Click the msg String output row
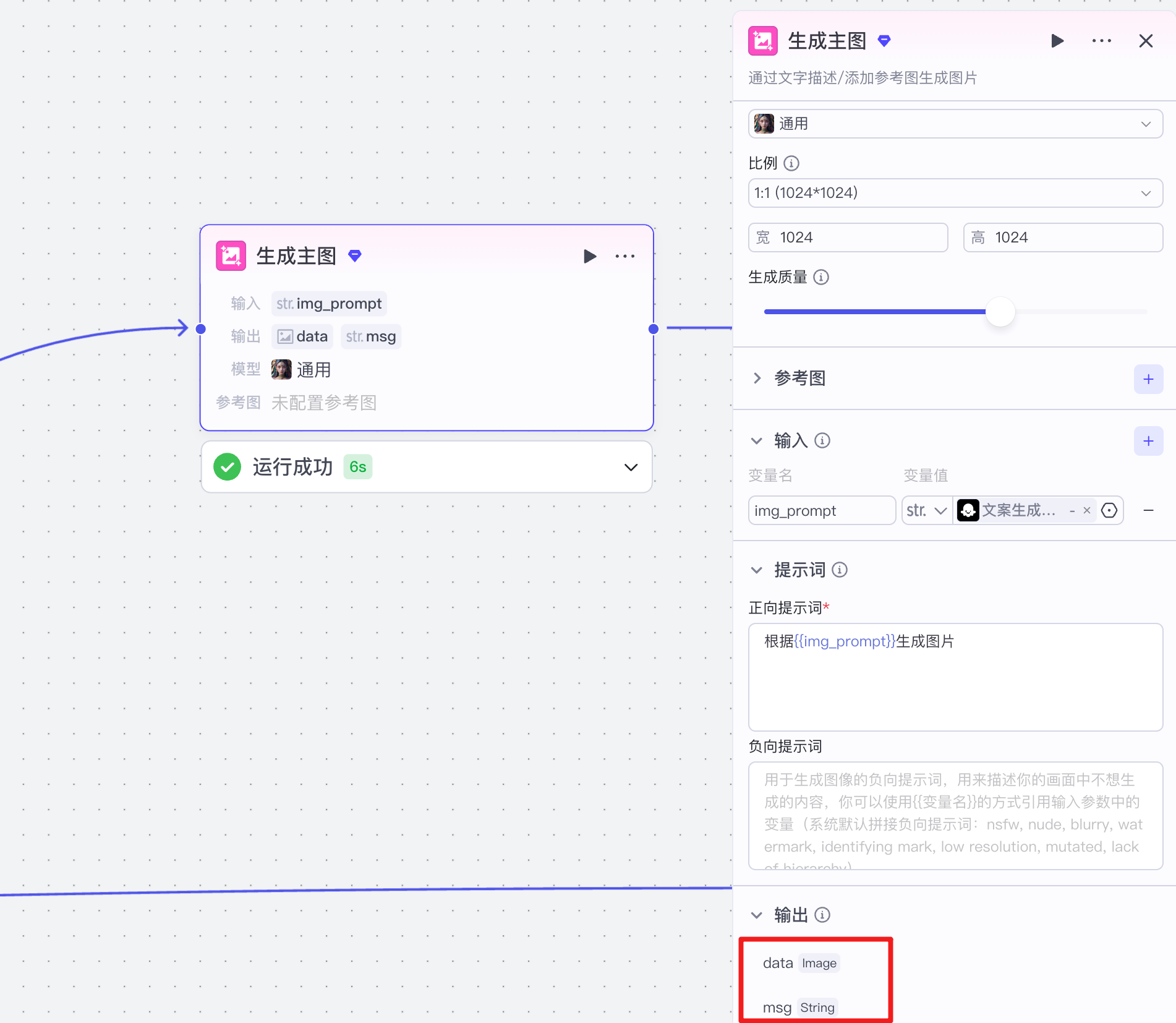Viewport: 1176px width, 1023px height. 800,1008
